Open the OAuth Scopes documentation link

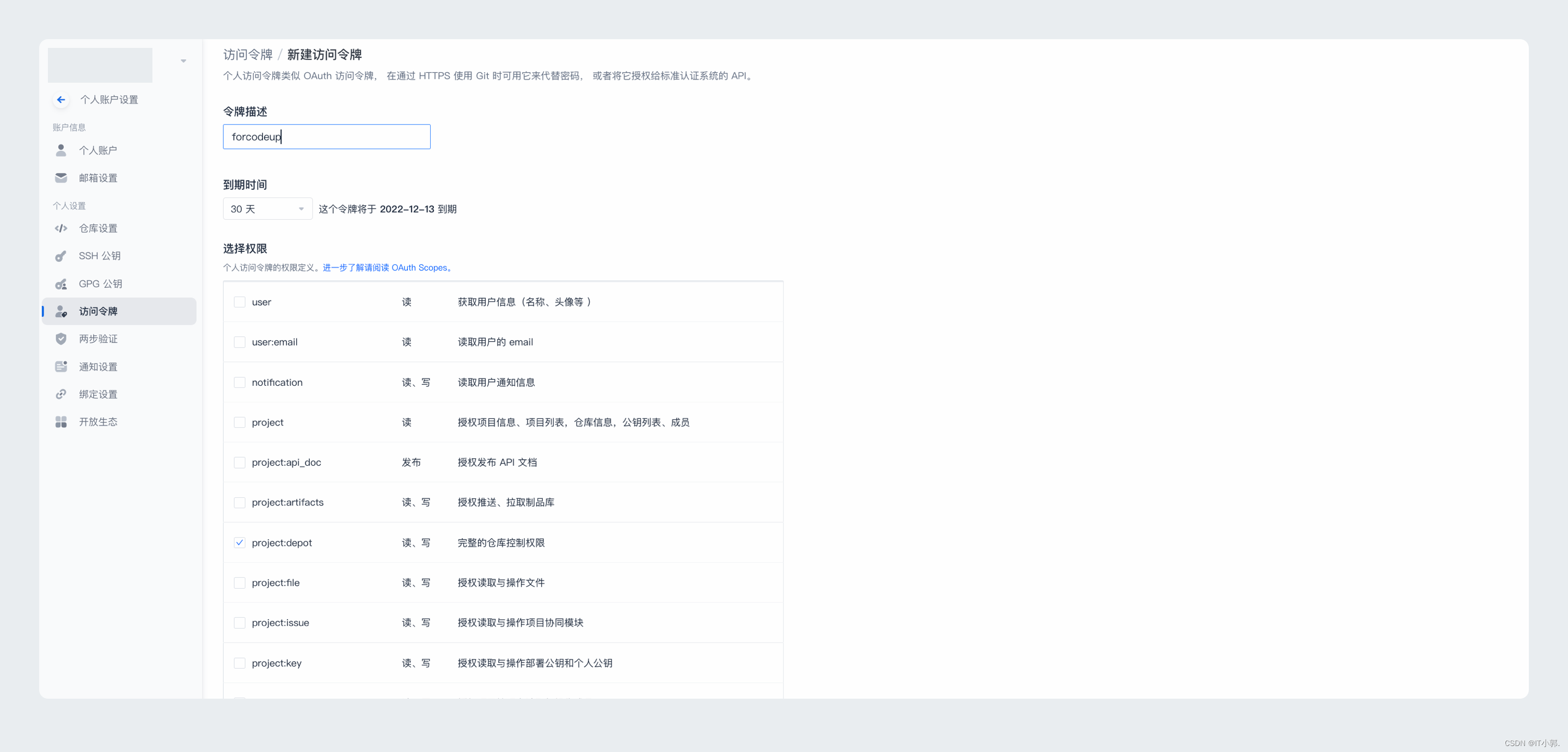coord(387,268)
